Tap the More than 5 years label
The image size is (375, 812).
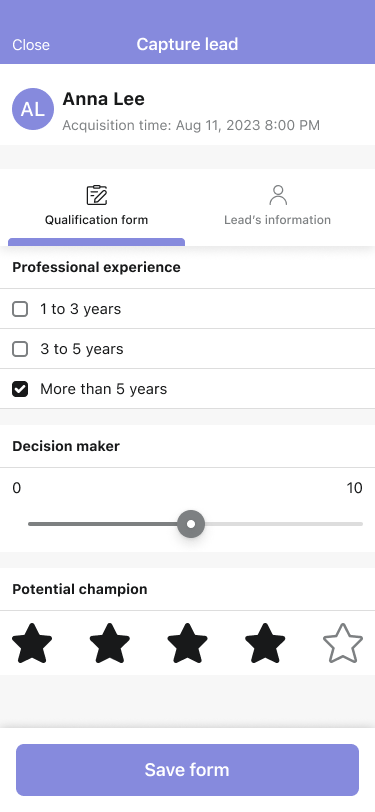coord(104,389)
